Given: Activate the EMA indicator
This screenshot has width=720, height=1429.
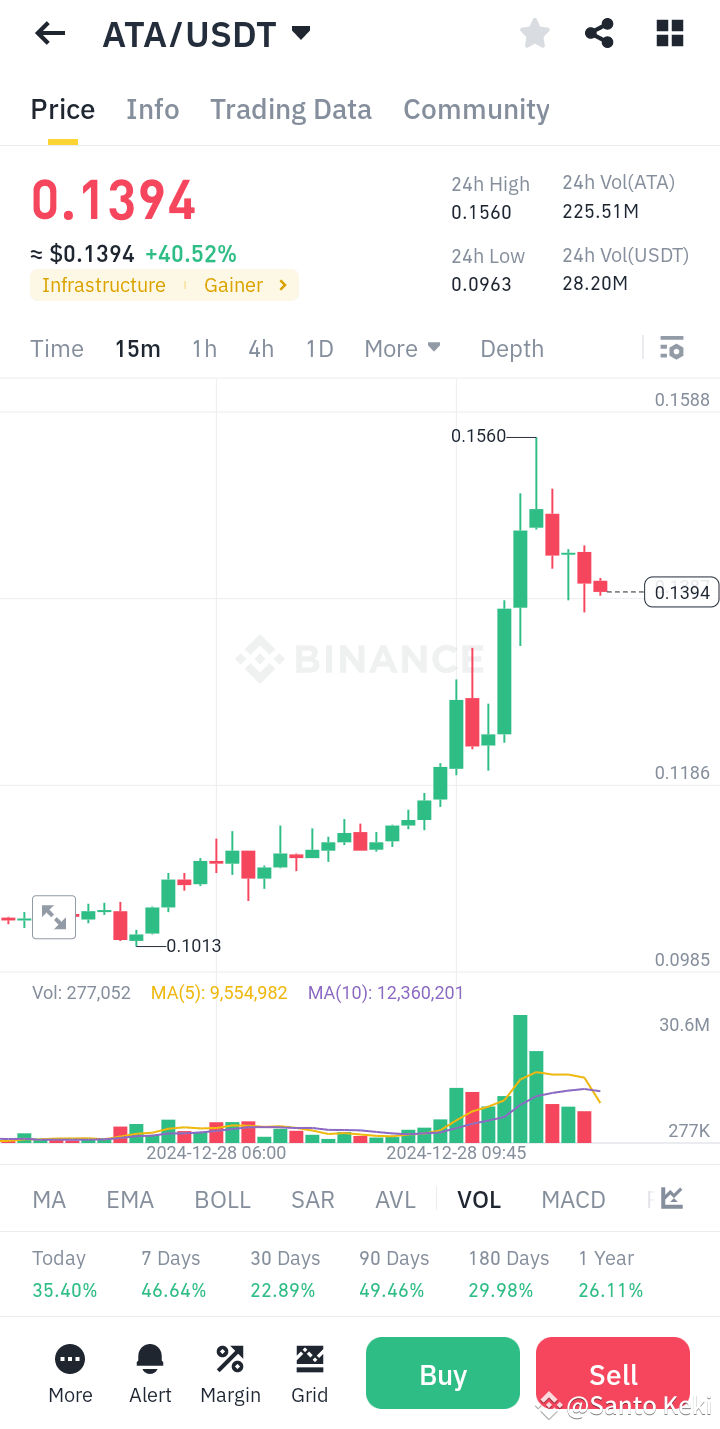Looking at the screenshot, I should pyautogui.click(x=130, y=1198).
